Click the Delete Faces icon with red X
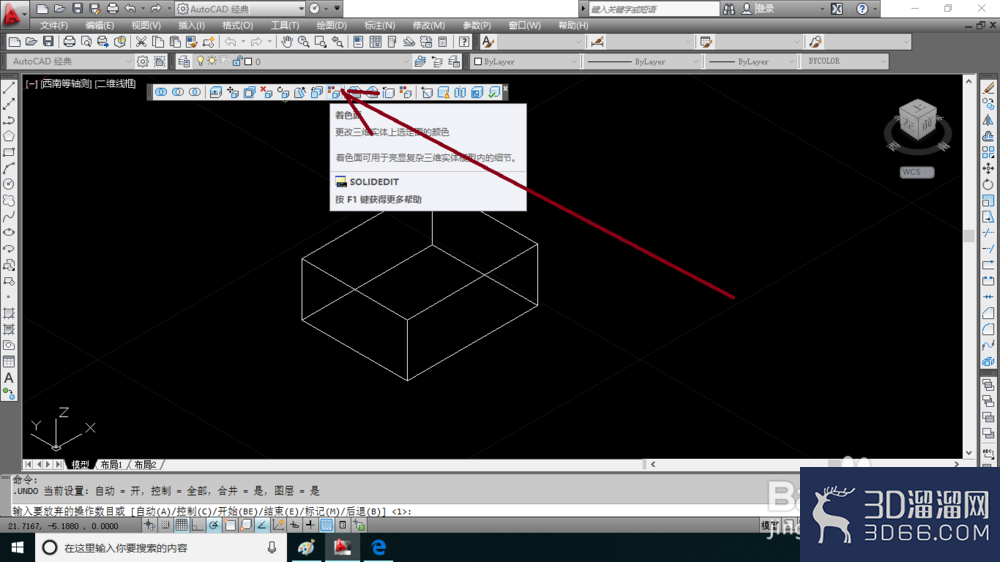1000x562 pixels. 266,92
